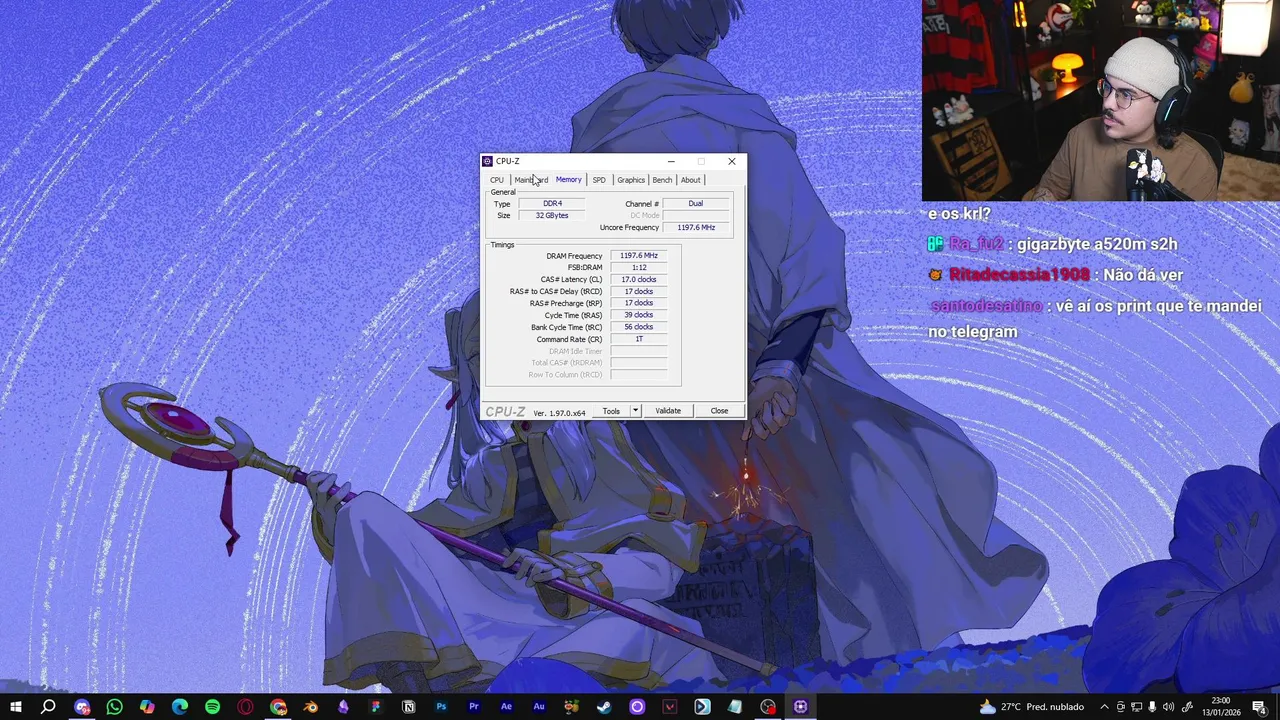Open Notion from the taskbar
Viewport: 1280px width, 720px height.
(408, 707)
